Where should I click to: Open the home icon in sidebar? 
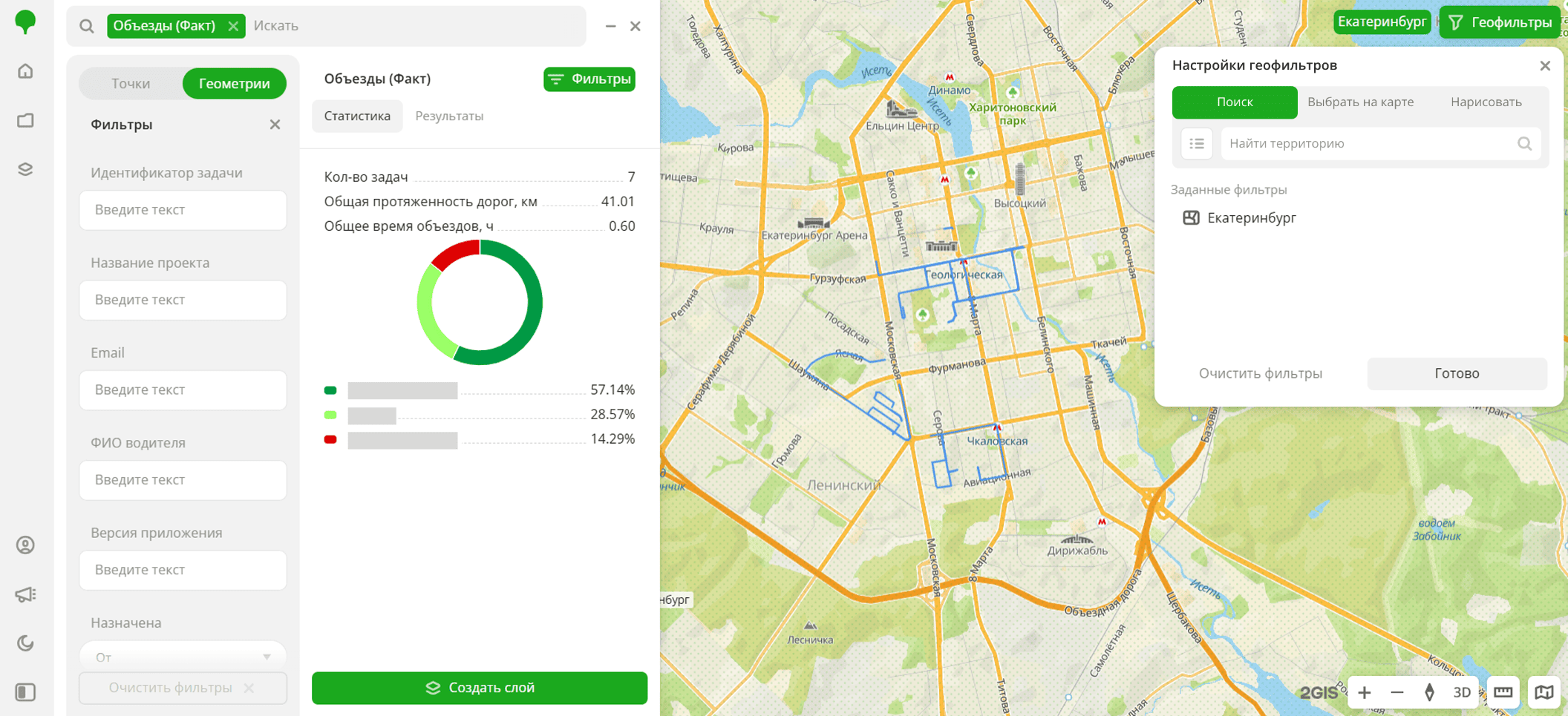(x=25, y=71)
